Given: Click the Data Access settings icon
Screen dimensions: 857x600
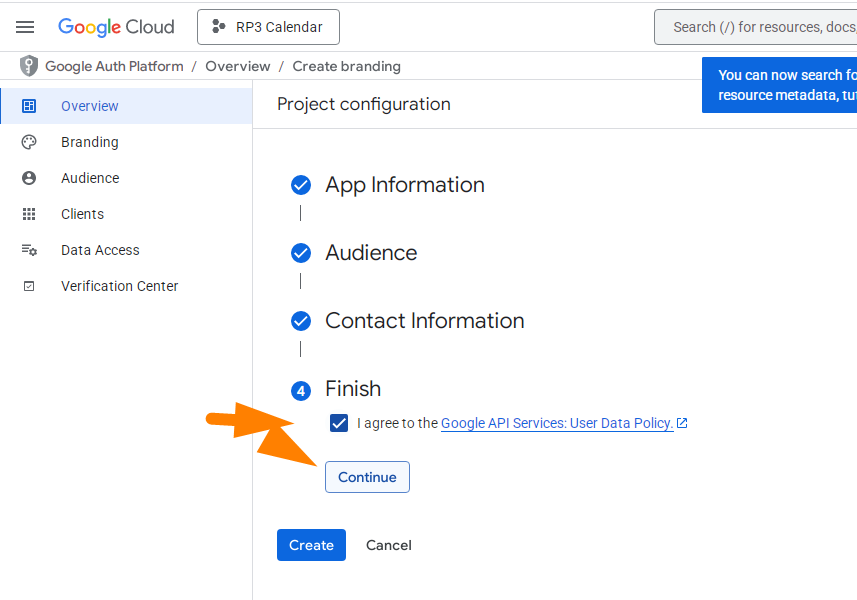Looking at the screenshot, I should [x=29, y=250].
